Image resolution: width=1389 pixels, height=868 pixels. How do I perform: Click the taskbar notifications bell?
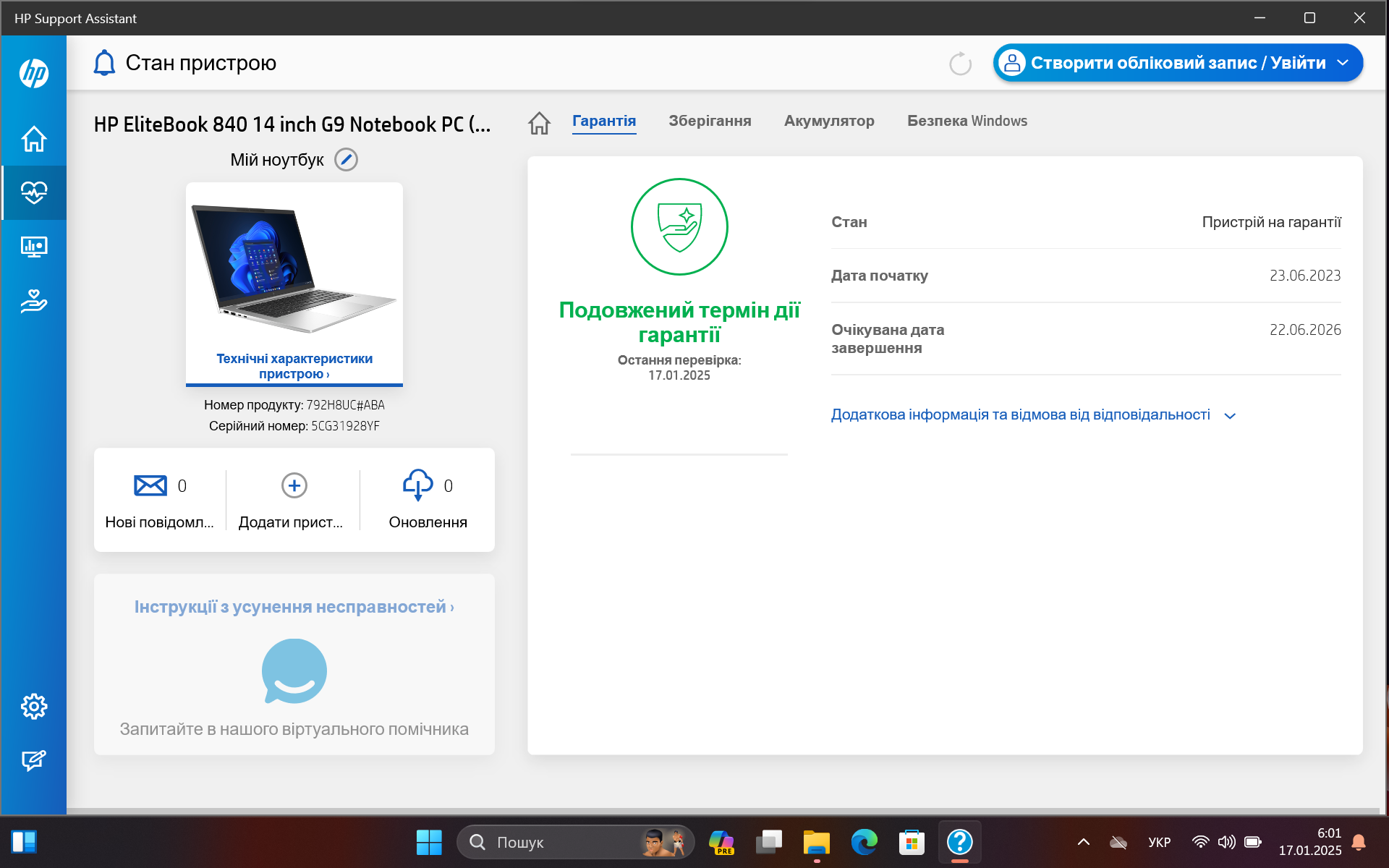[x=1359, y=842]
